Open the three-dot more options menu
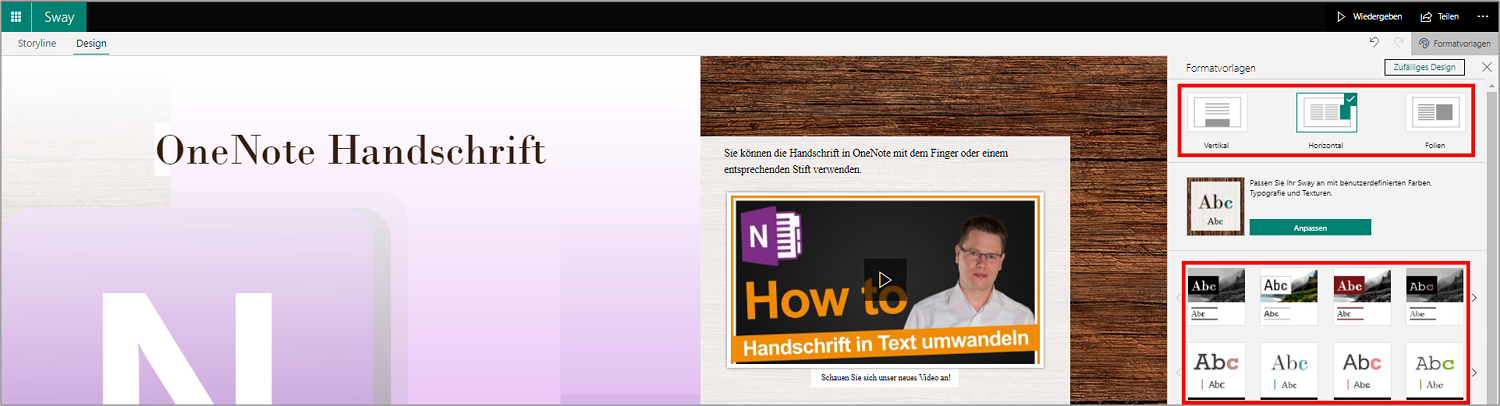1500x406 pixels. point(1482,17)
